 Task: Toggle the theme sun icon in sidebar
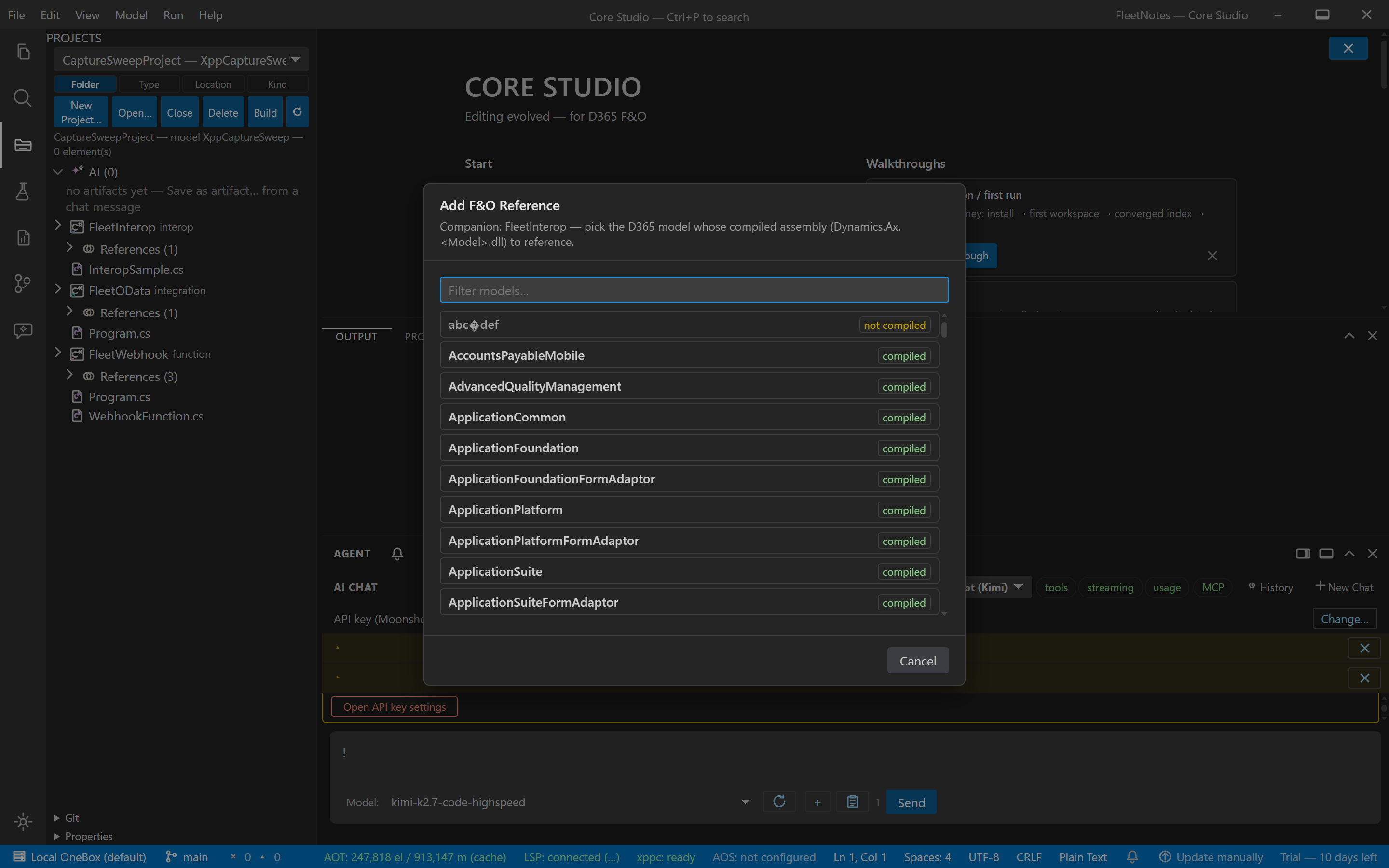click(23, 822)
